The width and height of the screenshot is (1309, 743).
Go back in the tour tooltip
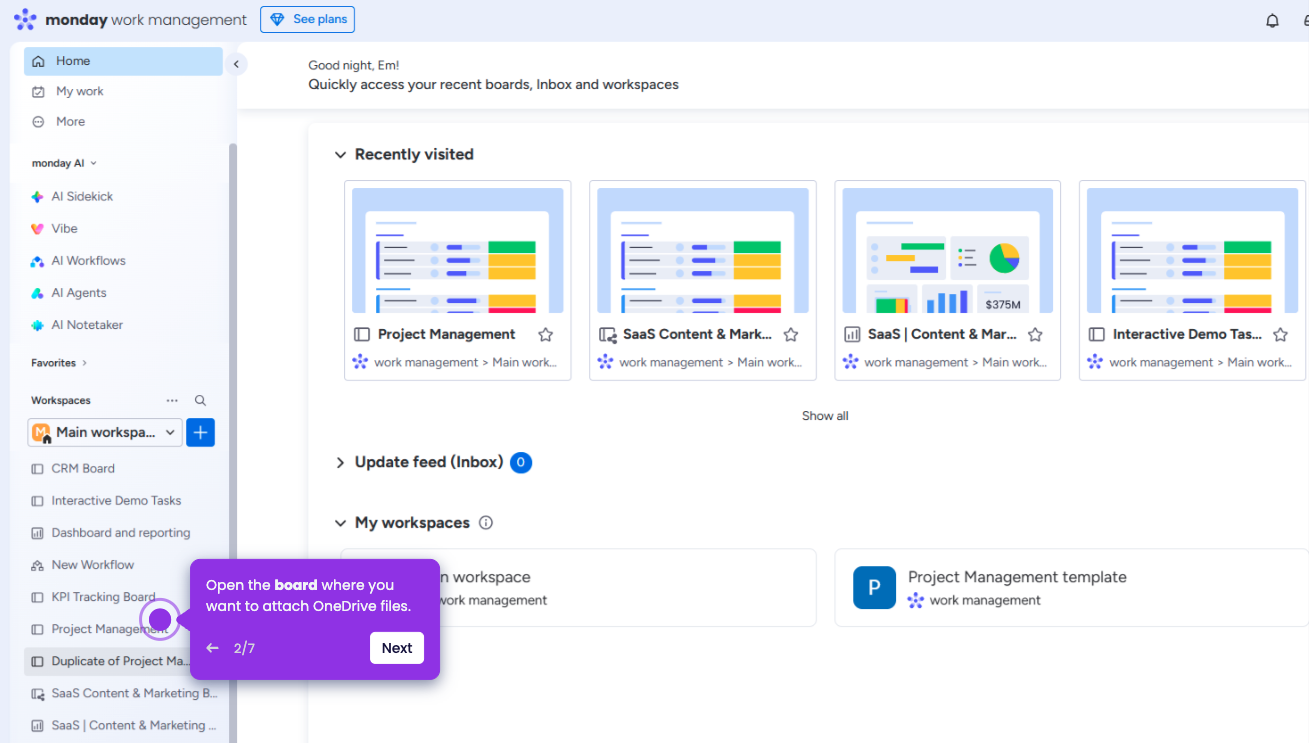[212, 648]
